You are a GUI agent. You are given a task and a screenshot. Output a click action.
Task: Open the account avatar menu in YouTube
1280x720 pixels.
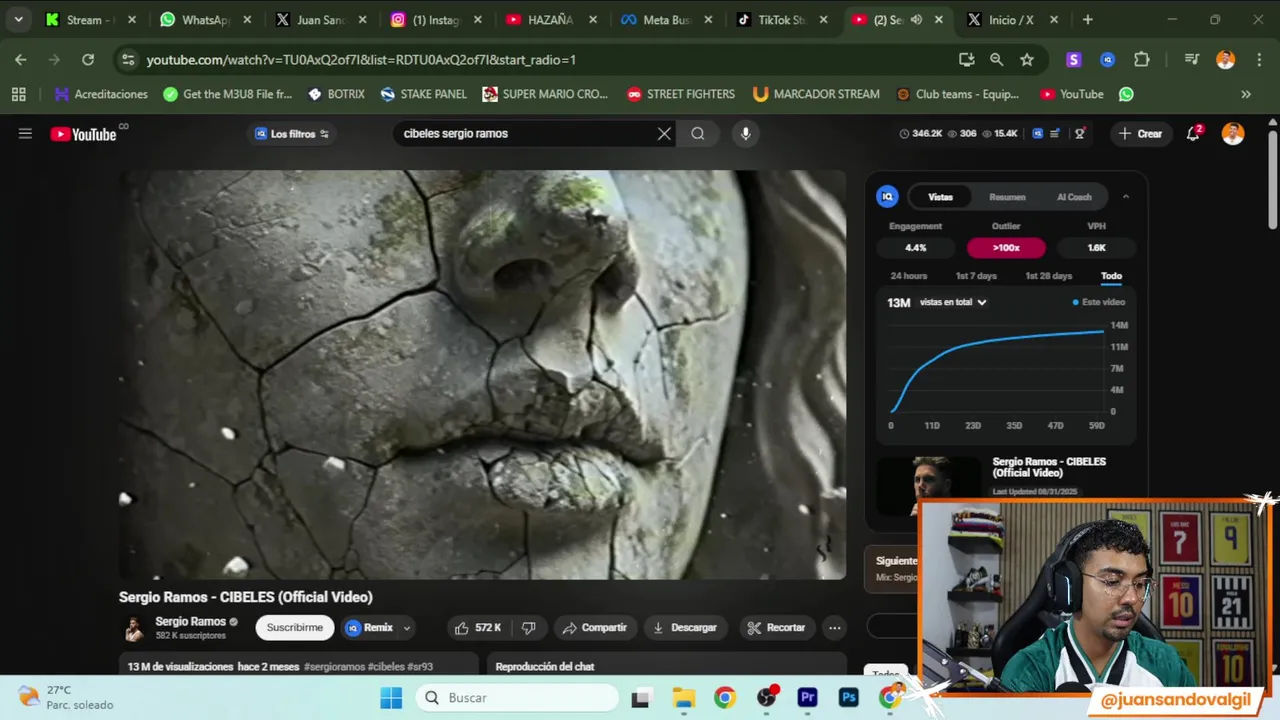[1233, 134]
